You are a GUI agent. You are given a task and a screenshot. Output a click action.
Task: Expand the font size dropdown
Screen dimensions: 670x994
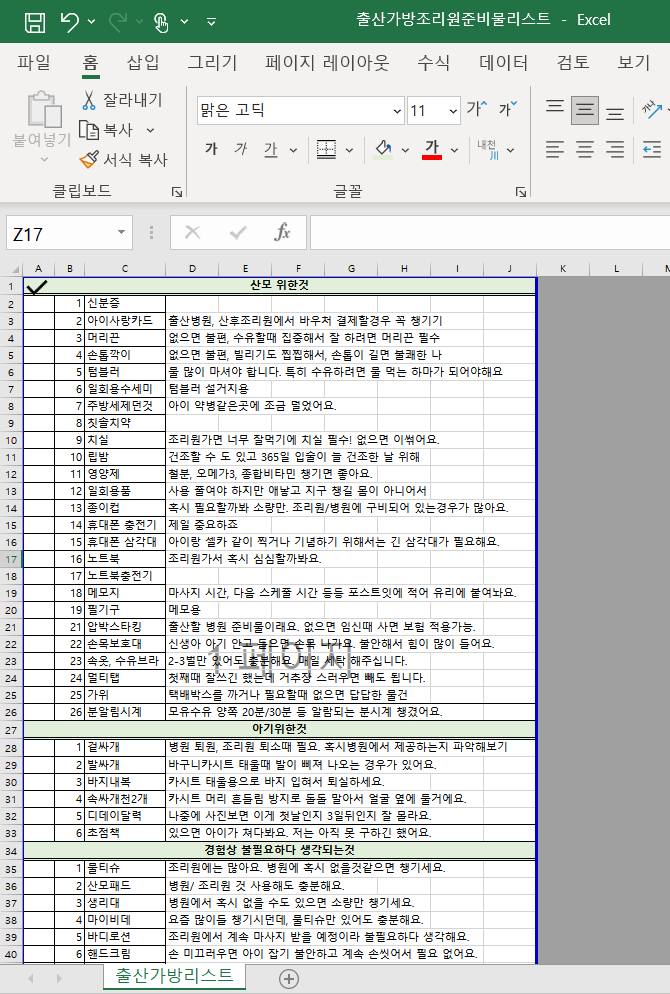coord(451,110)
